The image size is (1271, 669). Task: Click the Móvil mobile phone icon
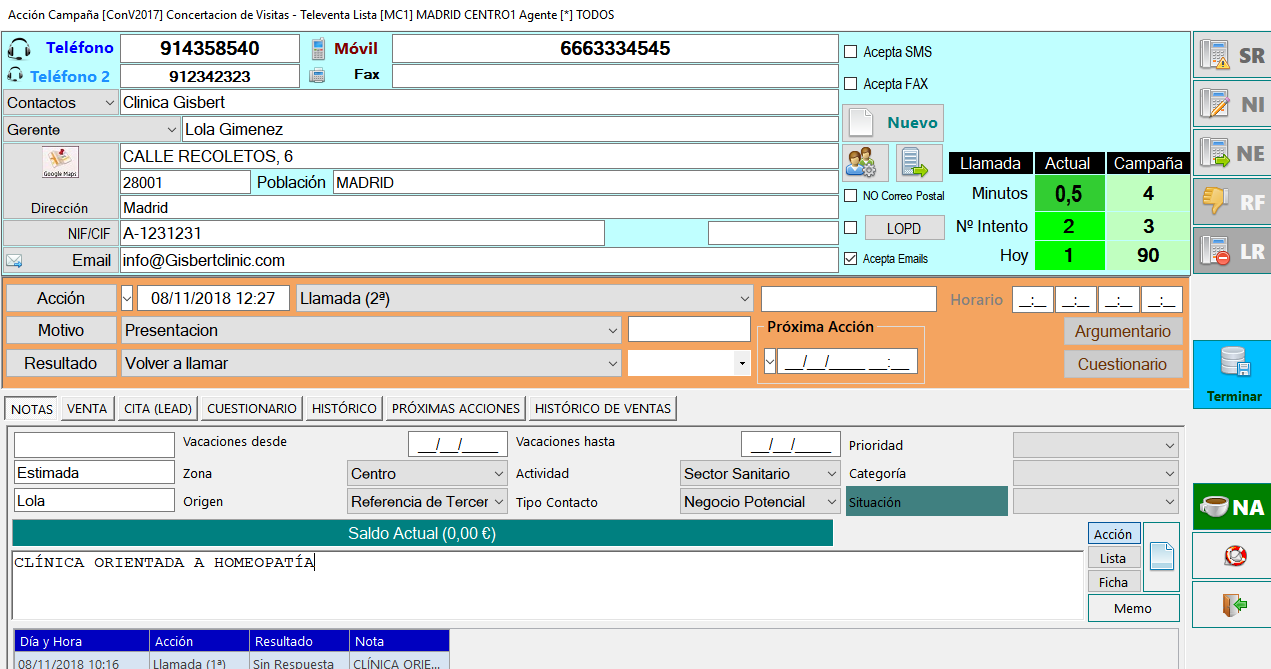318,49
